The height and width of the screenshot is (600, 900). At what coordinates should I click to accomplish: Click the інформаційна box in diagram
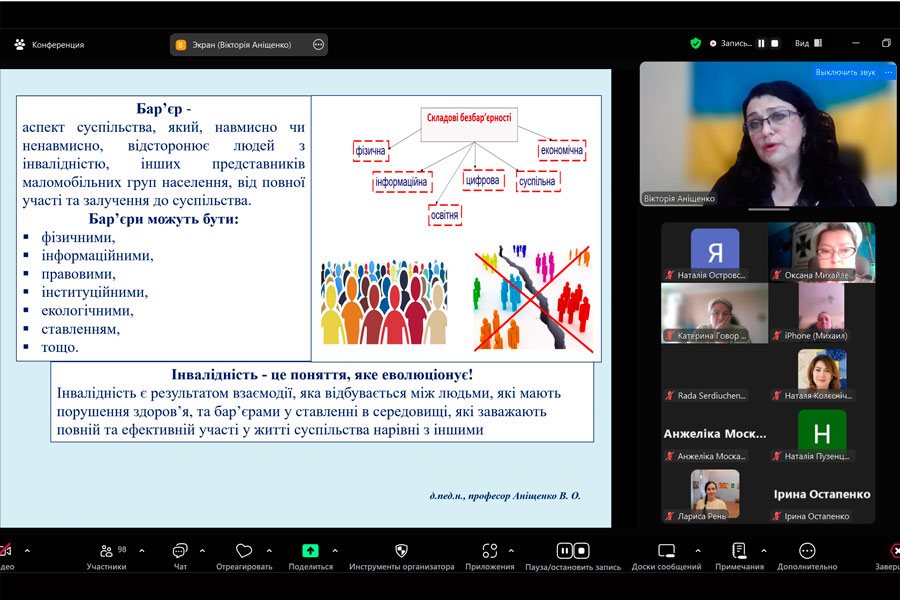click(402, 181)
